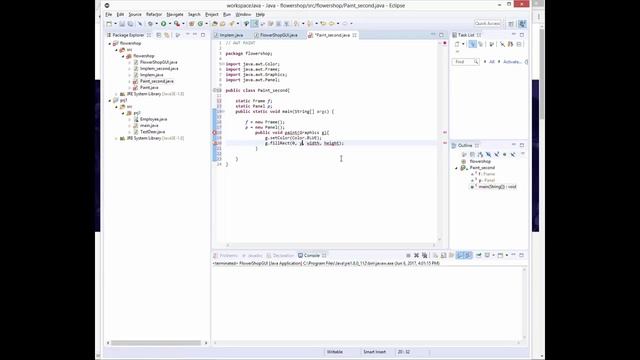Select the Java perspective icon
This screenshot has height=360, width=640.
point(522,24)
